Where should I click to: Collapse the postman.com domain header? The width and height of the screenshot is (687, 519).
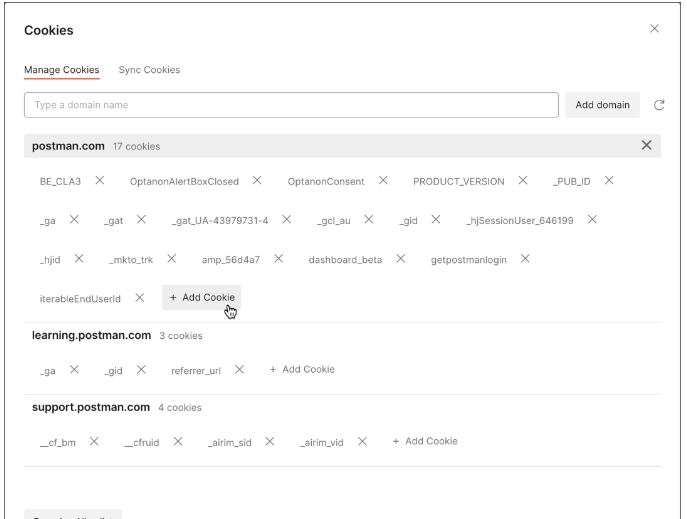pyautogui.click(x=68, y=146)
